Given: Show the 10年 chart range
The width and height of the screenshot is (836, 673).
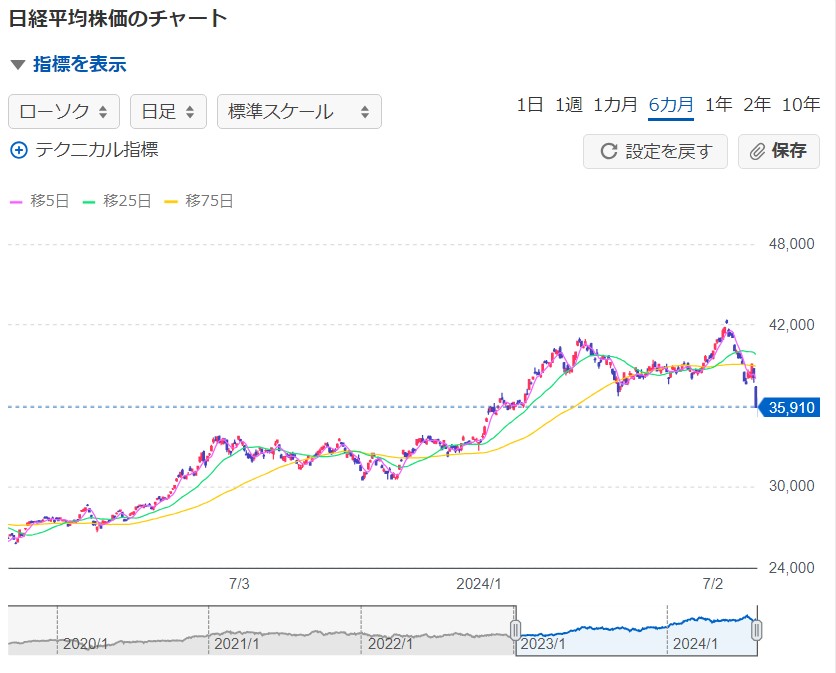Looking at the screenshot, I should tap(801, 105).
